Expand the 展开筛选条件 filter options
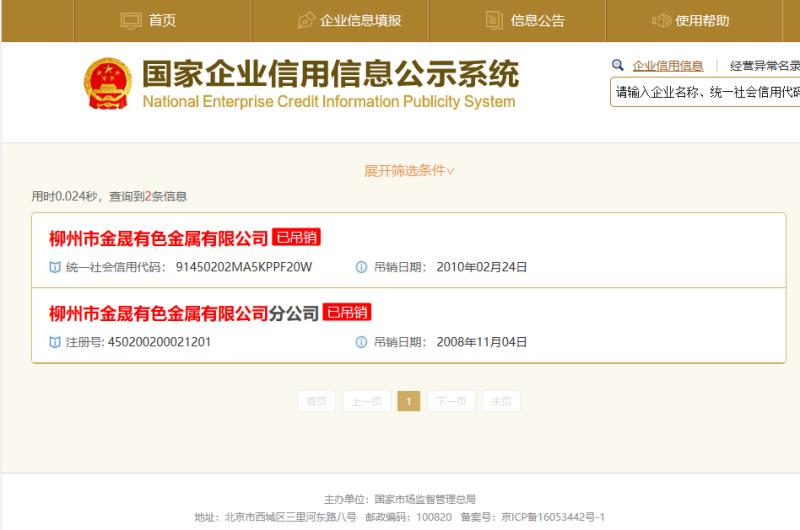Image resolution: width=800 pixels, height=530 pixels. click(409, 171)
